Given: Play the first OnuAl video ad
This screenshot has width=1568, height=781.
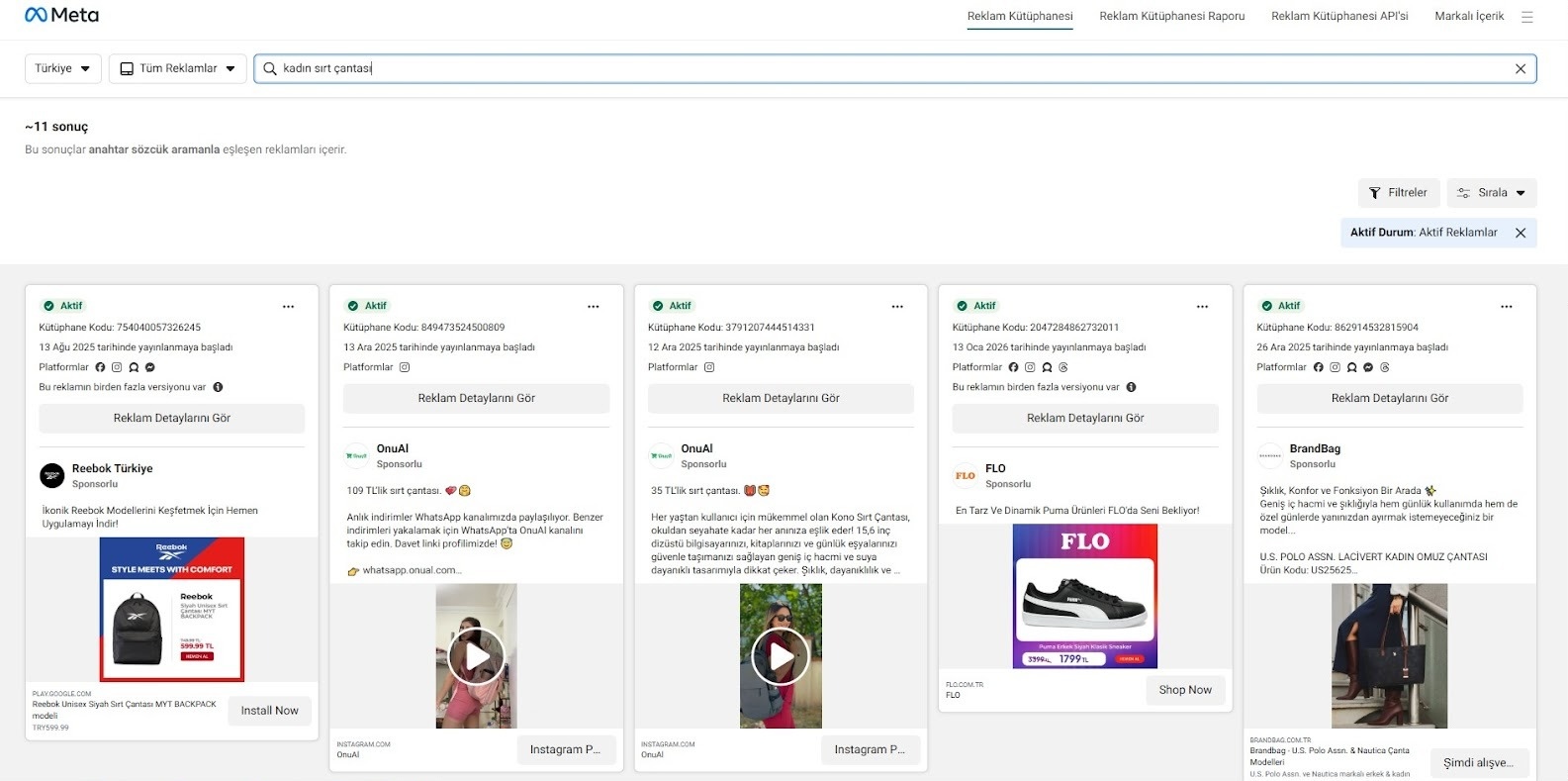Looking at the screenshot, I should coord(476,656).
